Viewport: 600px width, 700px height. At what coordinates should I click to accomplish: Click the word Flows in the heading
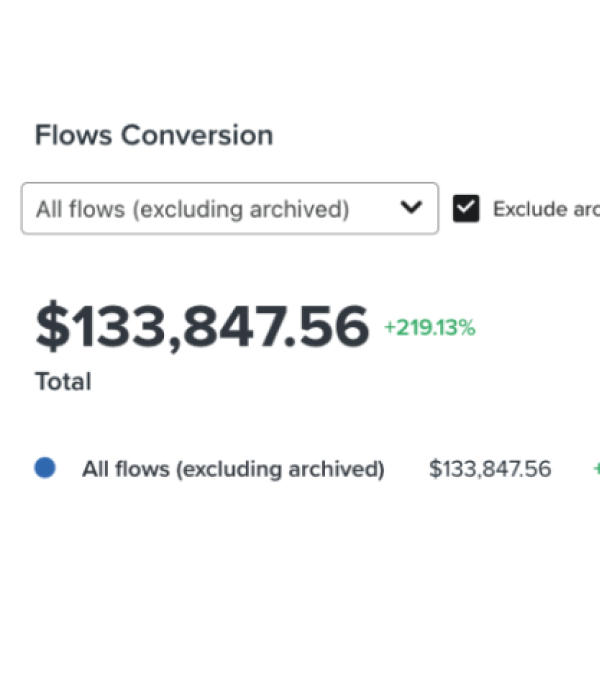tap(74, 136)
